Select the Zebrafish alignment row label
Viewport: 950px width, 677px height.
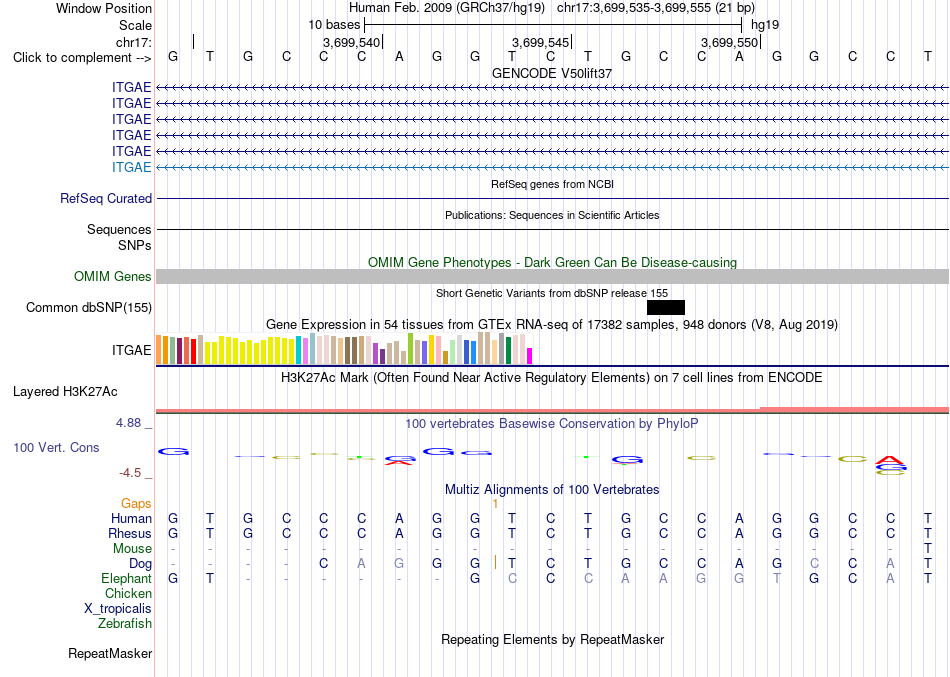(125, 623)
